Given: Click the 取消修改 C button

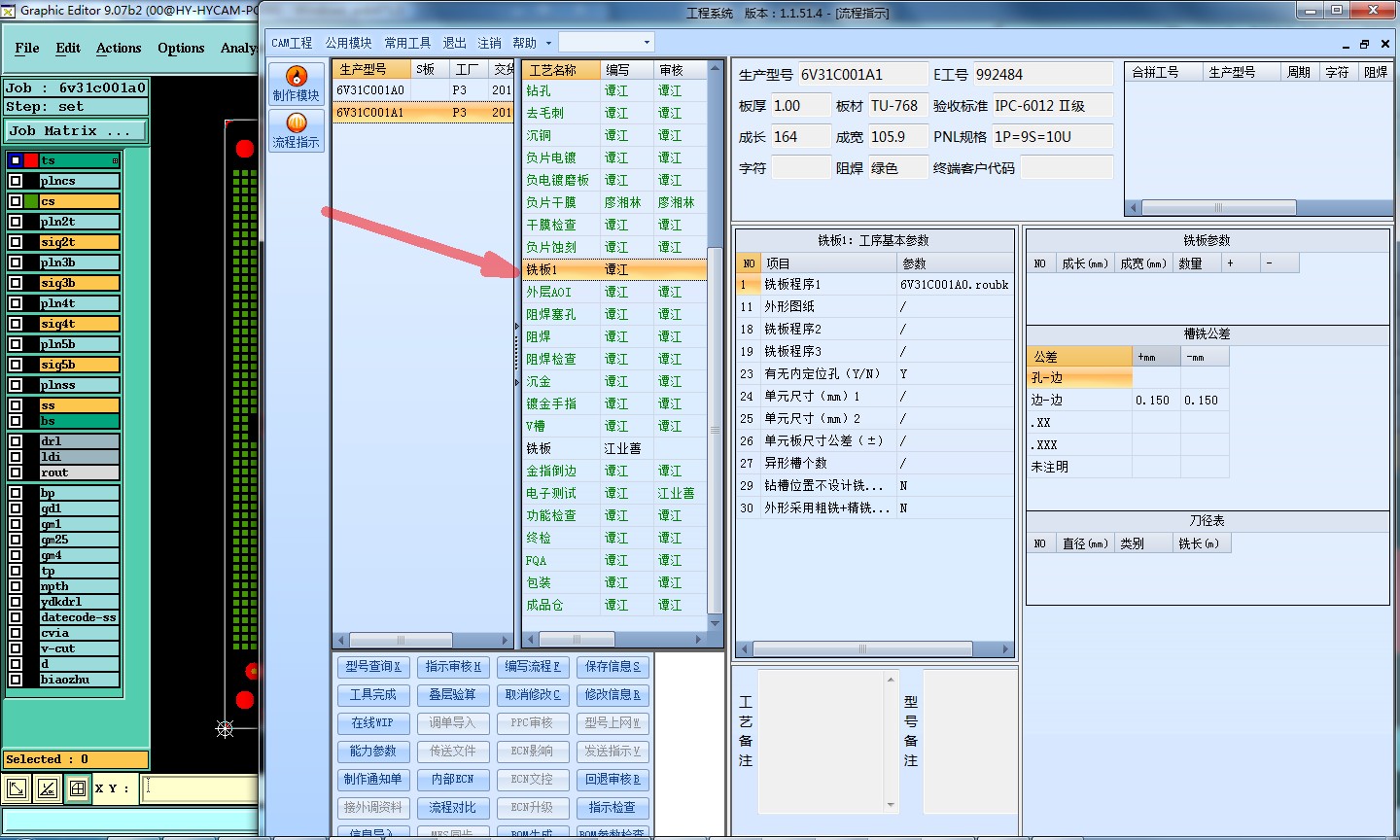Looking at the screenshot, I should tap(533, 694).
